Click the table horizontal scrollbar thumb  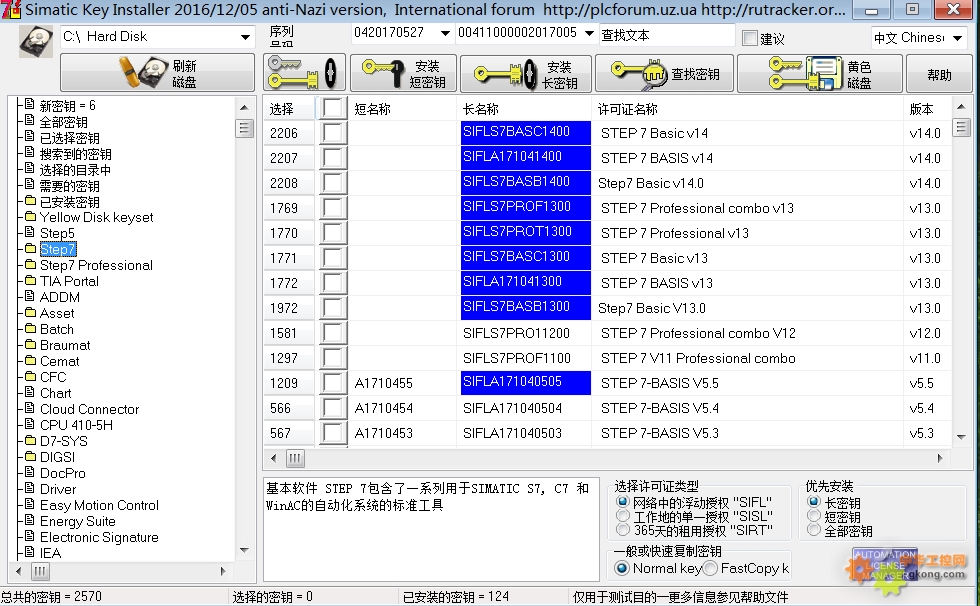coord(295,458)
